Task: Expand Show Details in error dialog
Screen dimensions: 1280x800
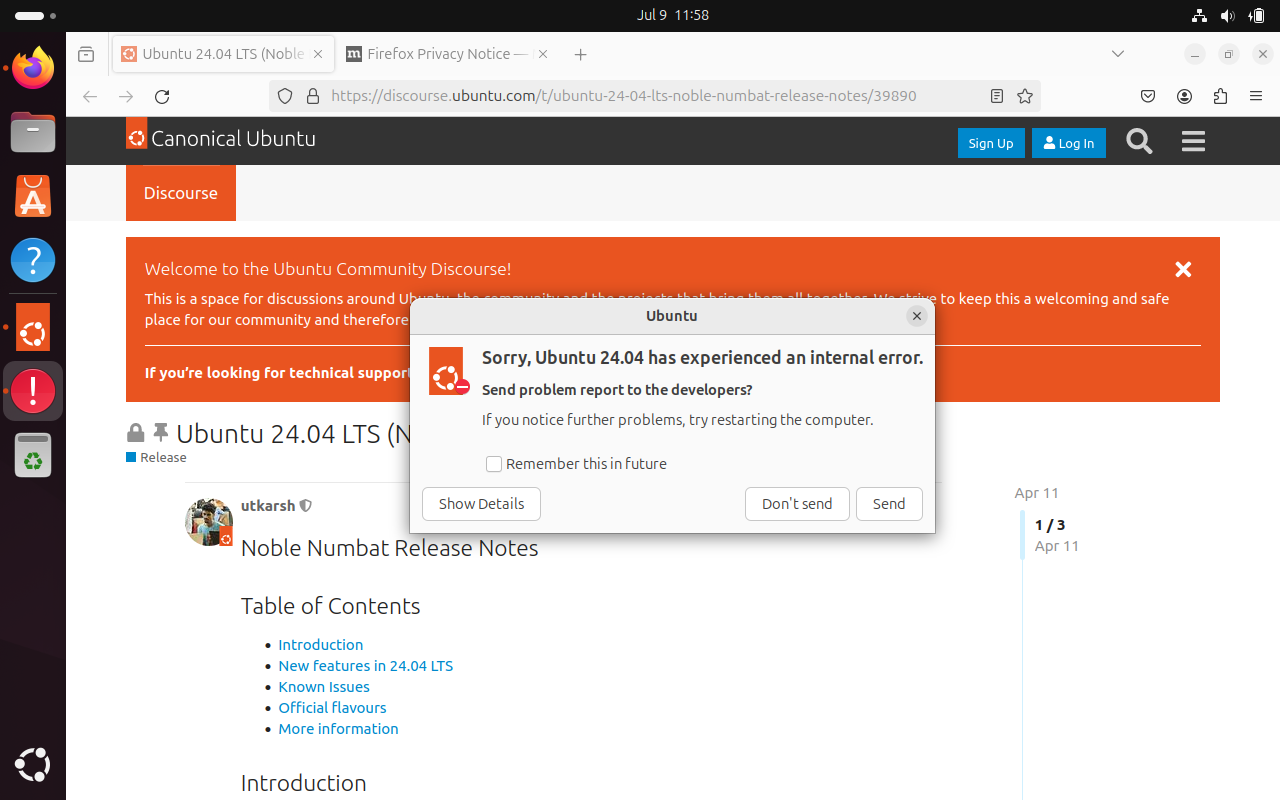Action: (481, 504)
